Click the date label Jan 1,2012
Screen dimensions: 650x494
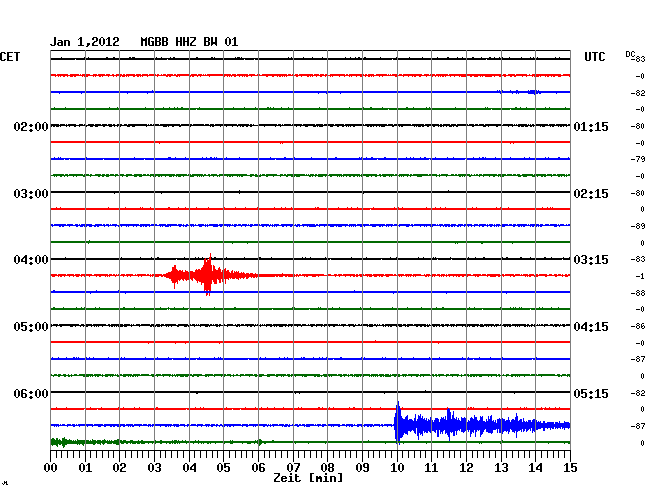85,42
